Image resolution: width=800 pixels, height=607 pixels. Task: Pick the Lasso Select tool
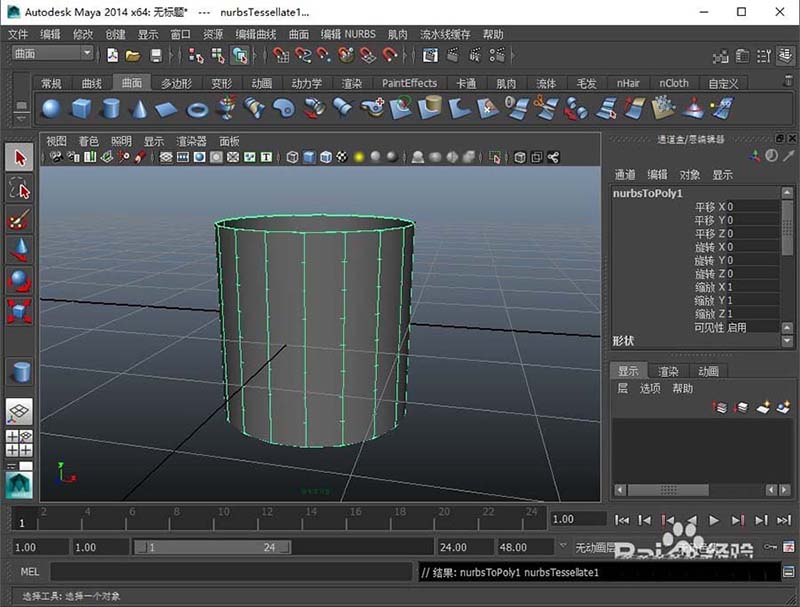(x=19, y=188)
